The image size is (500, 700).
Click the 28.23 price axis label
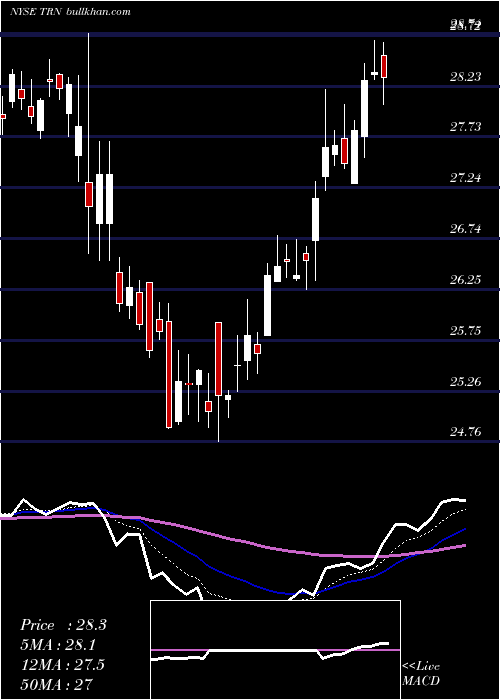(466, 77)
